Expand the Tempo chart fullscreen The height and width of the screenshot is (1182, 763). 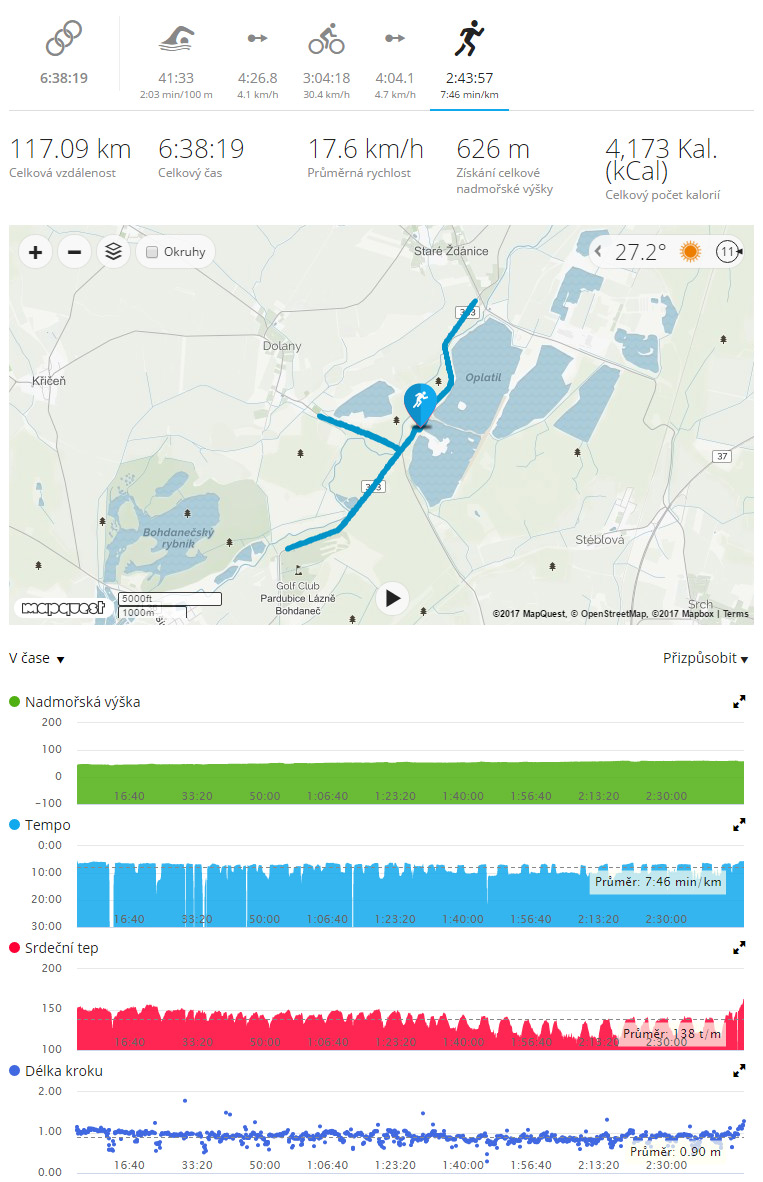pos(739,825)
